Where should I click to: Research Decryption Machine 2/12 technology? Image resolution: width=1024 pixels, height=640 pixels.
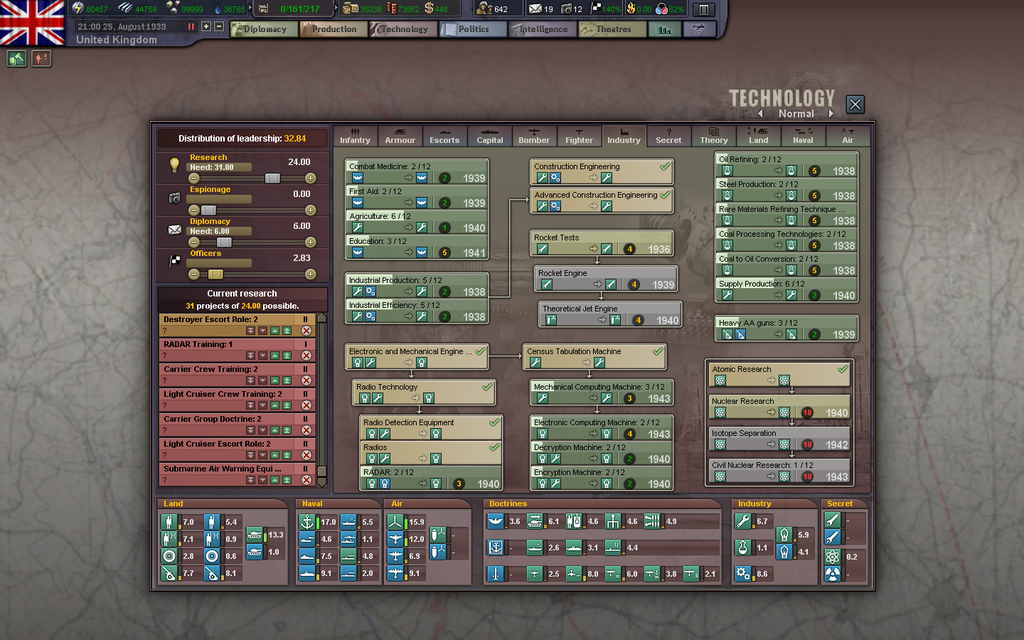(x=601, y=453)
